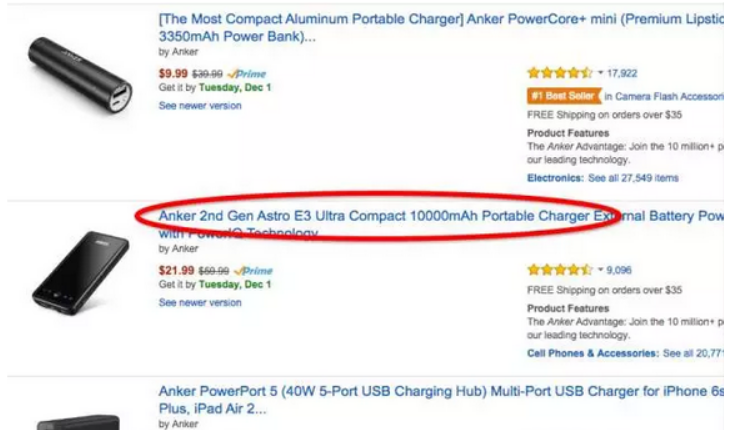Expand rating arrow beside 17,922 reviews
Image resolution: width=732 pixels, height=432 pixels.
point(600,73)
